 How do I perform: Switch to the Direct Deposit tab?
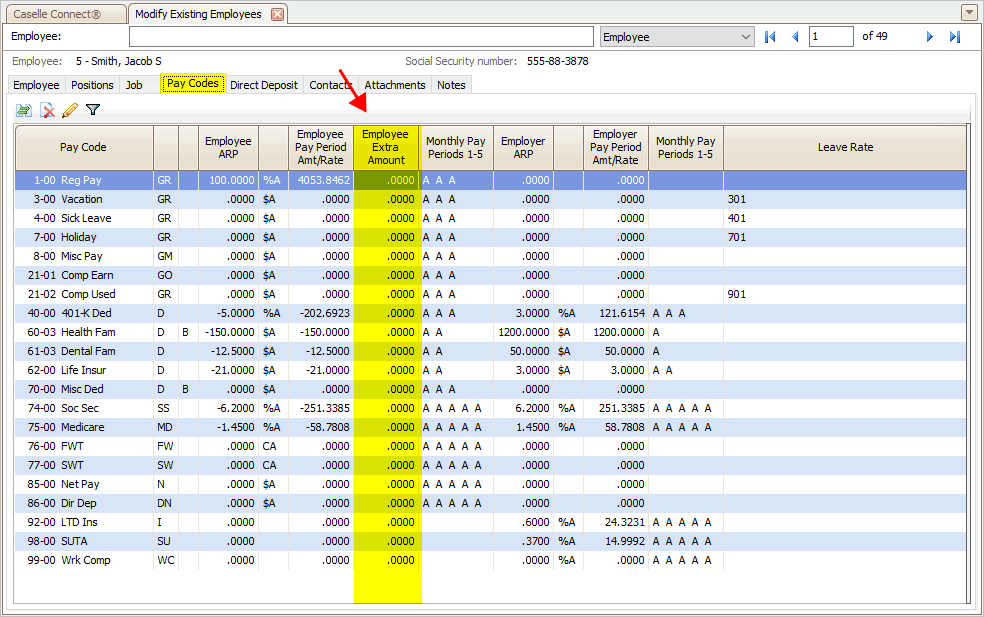tap(263, 85)
